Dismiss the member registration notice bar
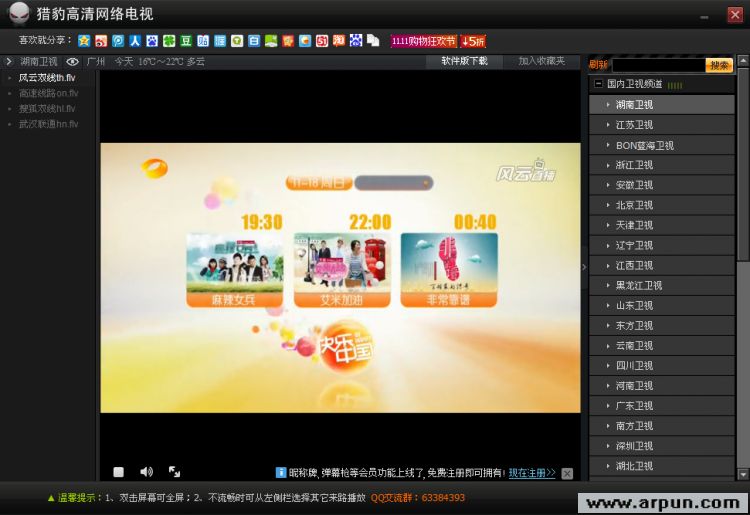 coord(567,473)
